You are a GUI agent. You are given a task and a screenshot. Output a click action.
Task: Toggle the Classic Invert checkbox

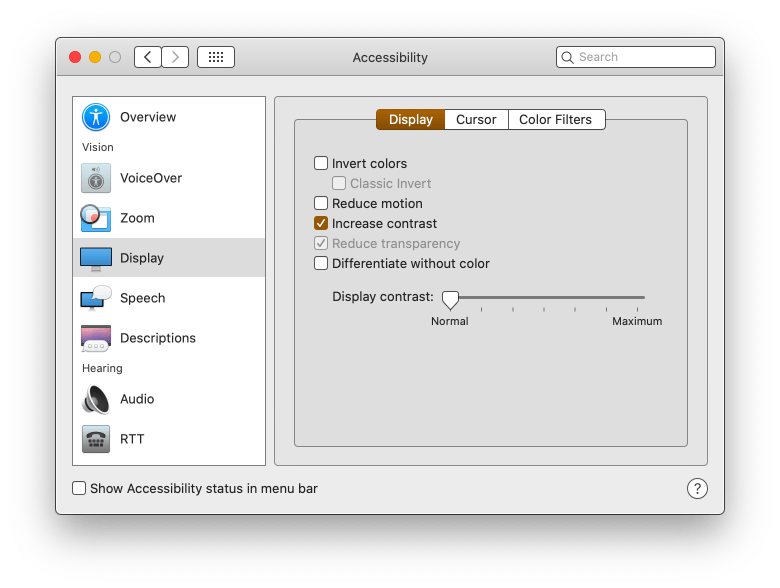click(339, 183)
